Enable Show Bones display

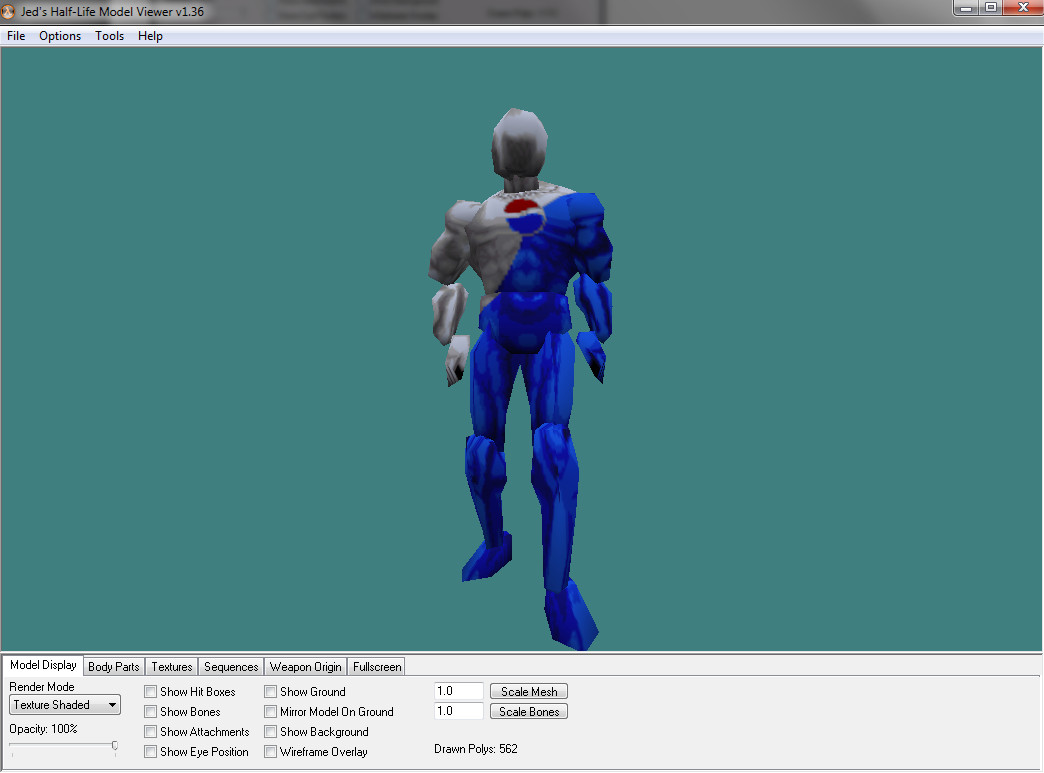click(x=150, y=711)
